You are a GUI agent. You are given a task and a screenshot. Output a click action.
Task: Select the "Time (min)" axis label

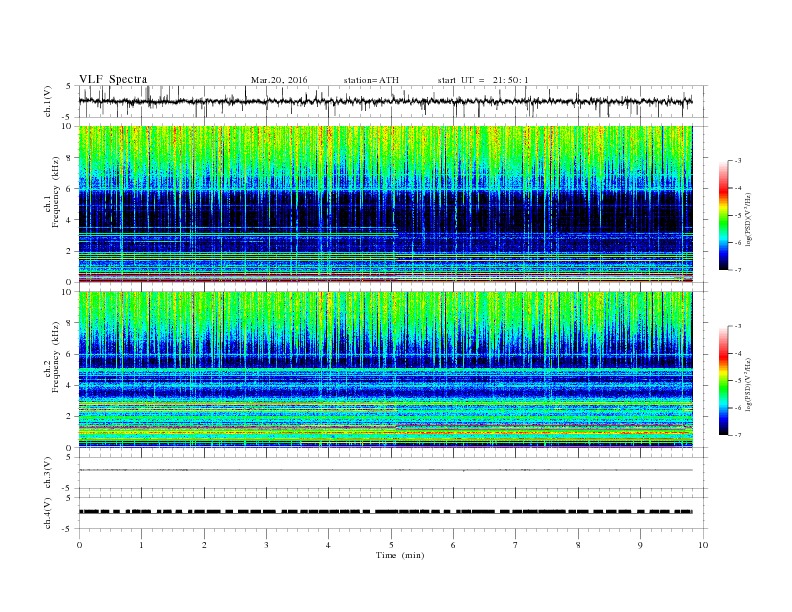(x=400, y=555)
